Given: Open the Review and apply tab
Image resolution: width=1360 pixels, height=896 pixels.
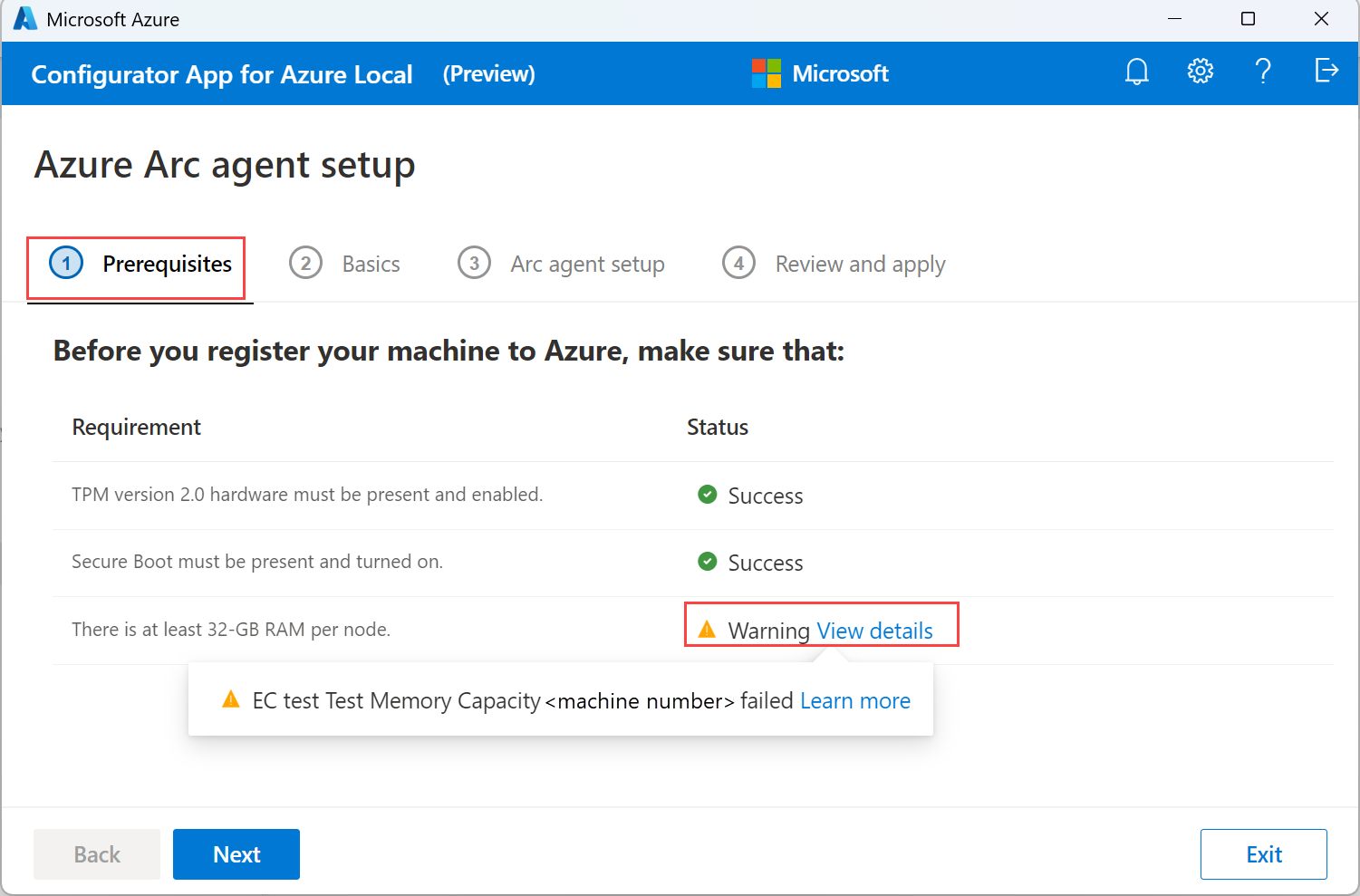Looking at the screenshot, I should [834, 265].
